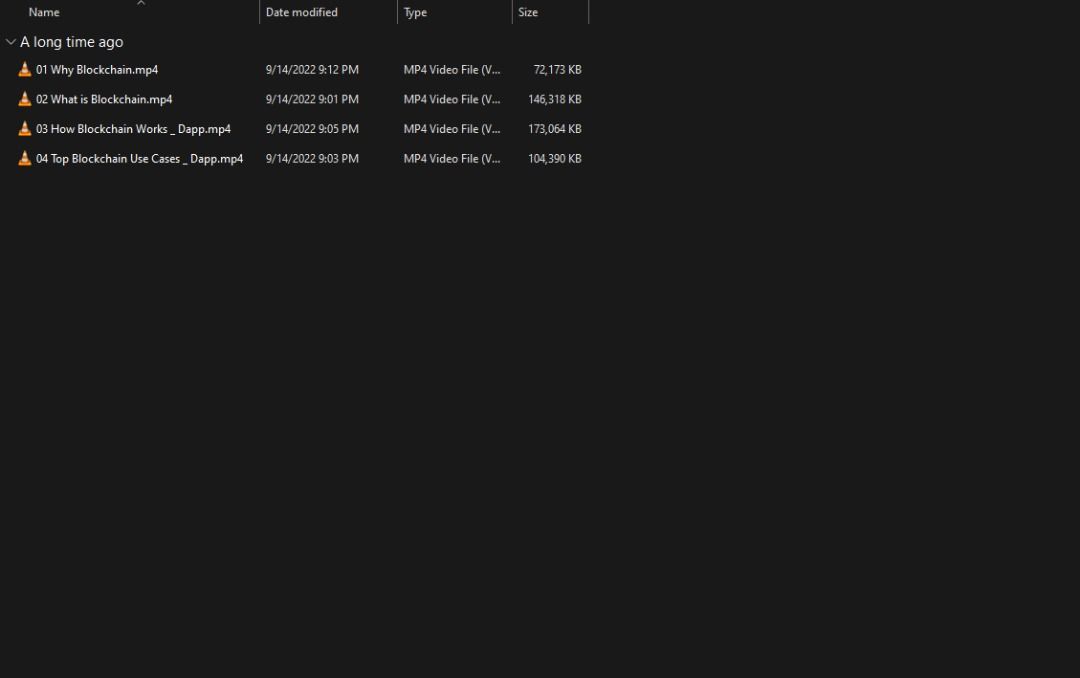Select the '02 What is Blockchain.mp4' file name
This screenshot has width=1080, height=678.
(x=104, y=99)
